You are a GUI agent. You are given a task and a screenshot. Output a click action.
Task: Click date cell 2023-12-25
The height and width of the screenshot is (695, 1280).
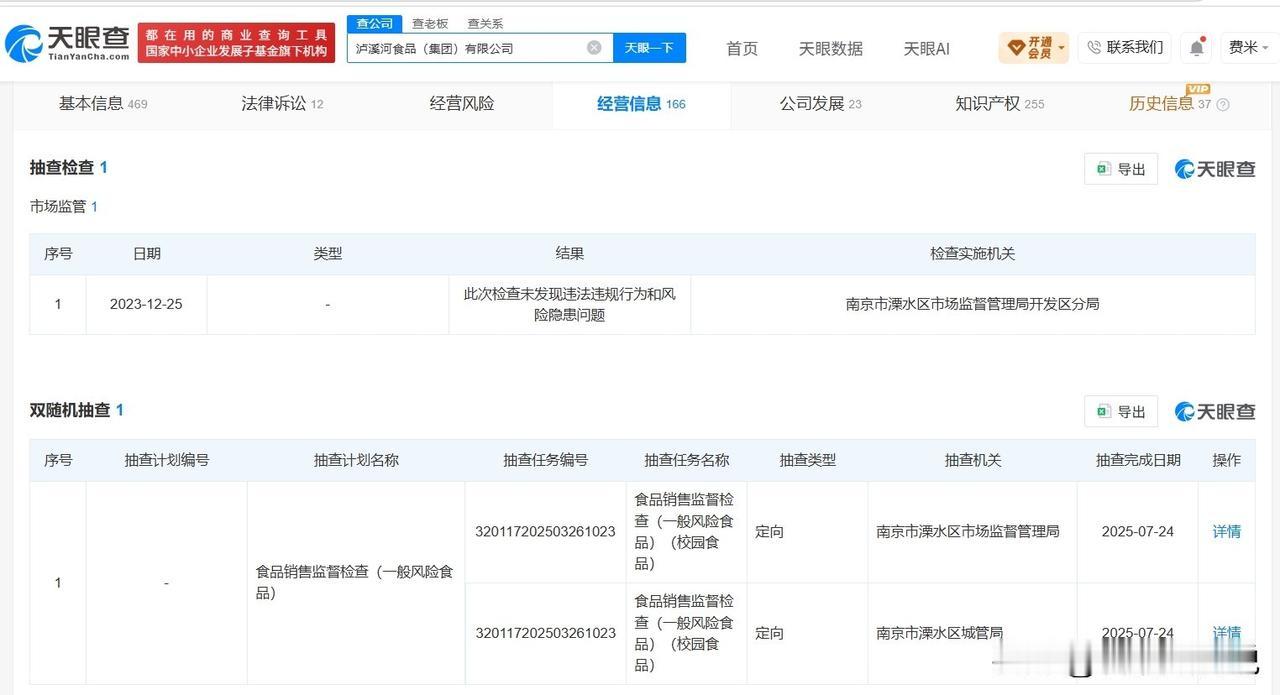point(146,304)
